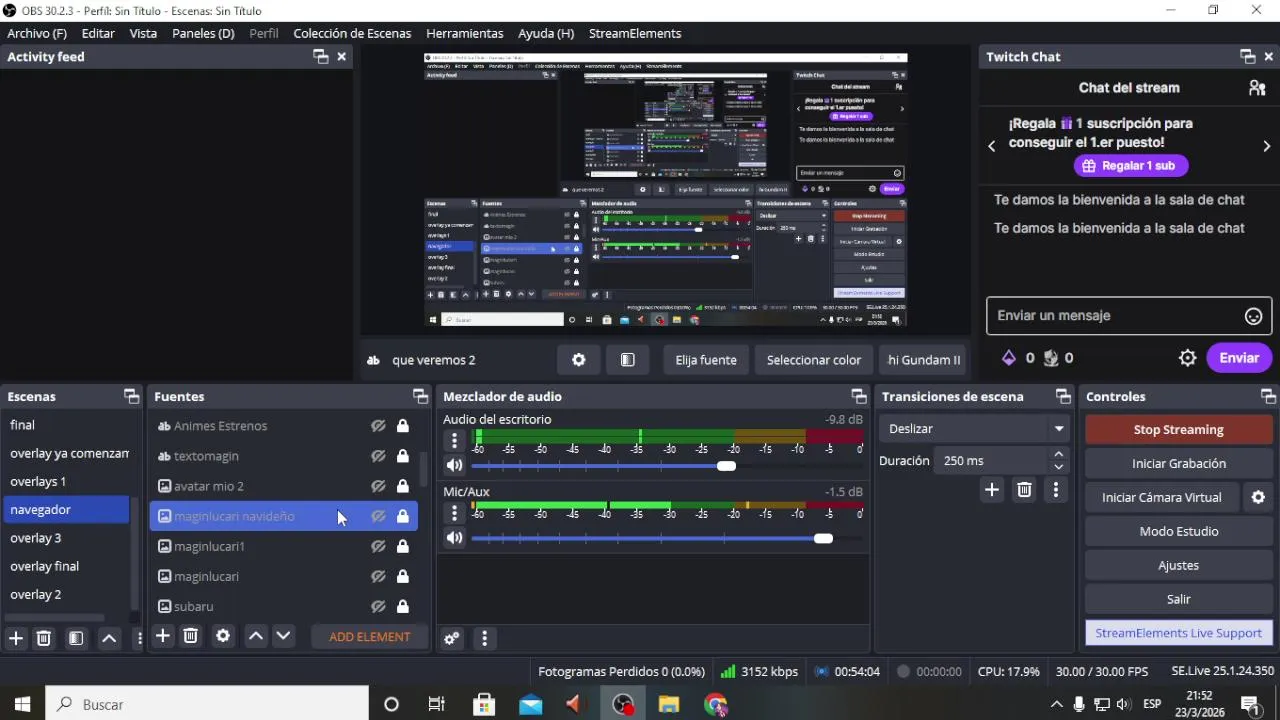Open the StreamElements menu
The height and width of the screenshot is (720, 1280).
(x=635, y=33)
